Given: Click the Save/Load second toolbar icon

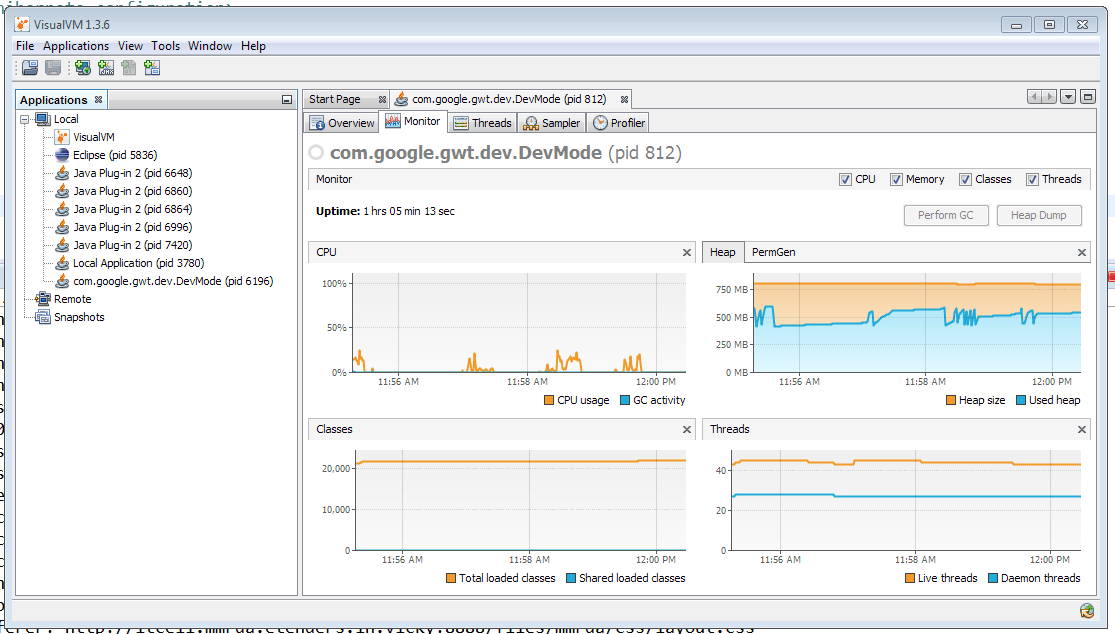Looking at the screenshot, I should pos(53,68).
